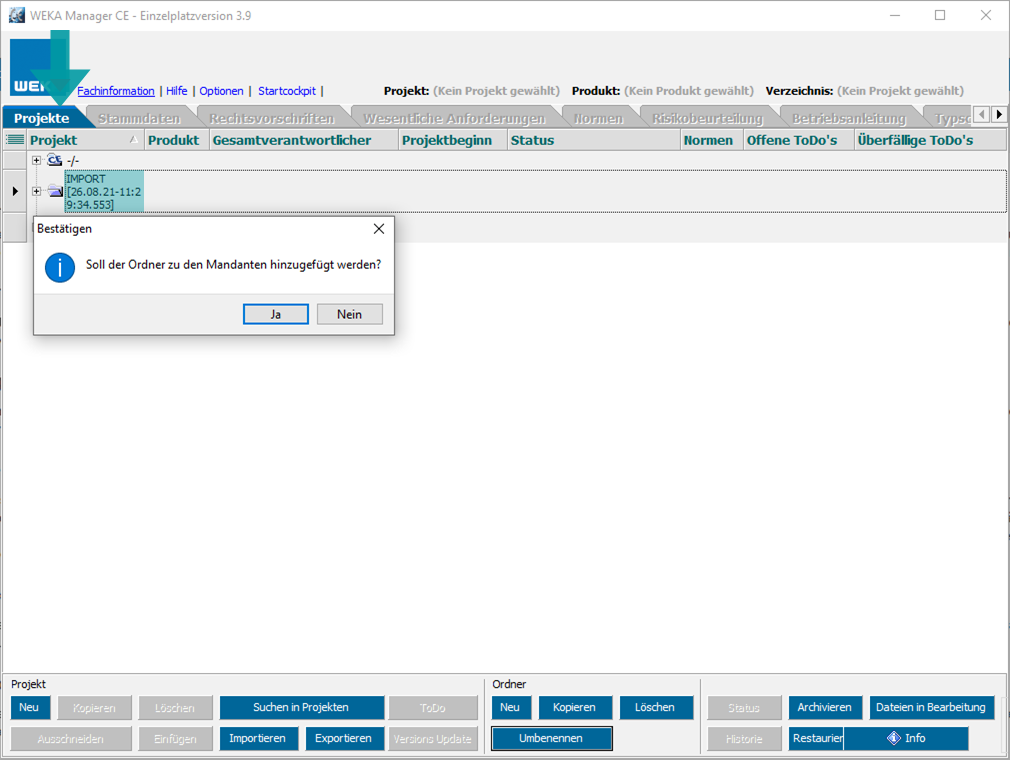Click the column chooser icon left of Projekt

tap(15, 140)
